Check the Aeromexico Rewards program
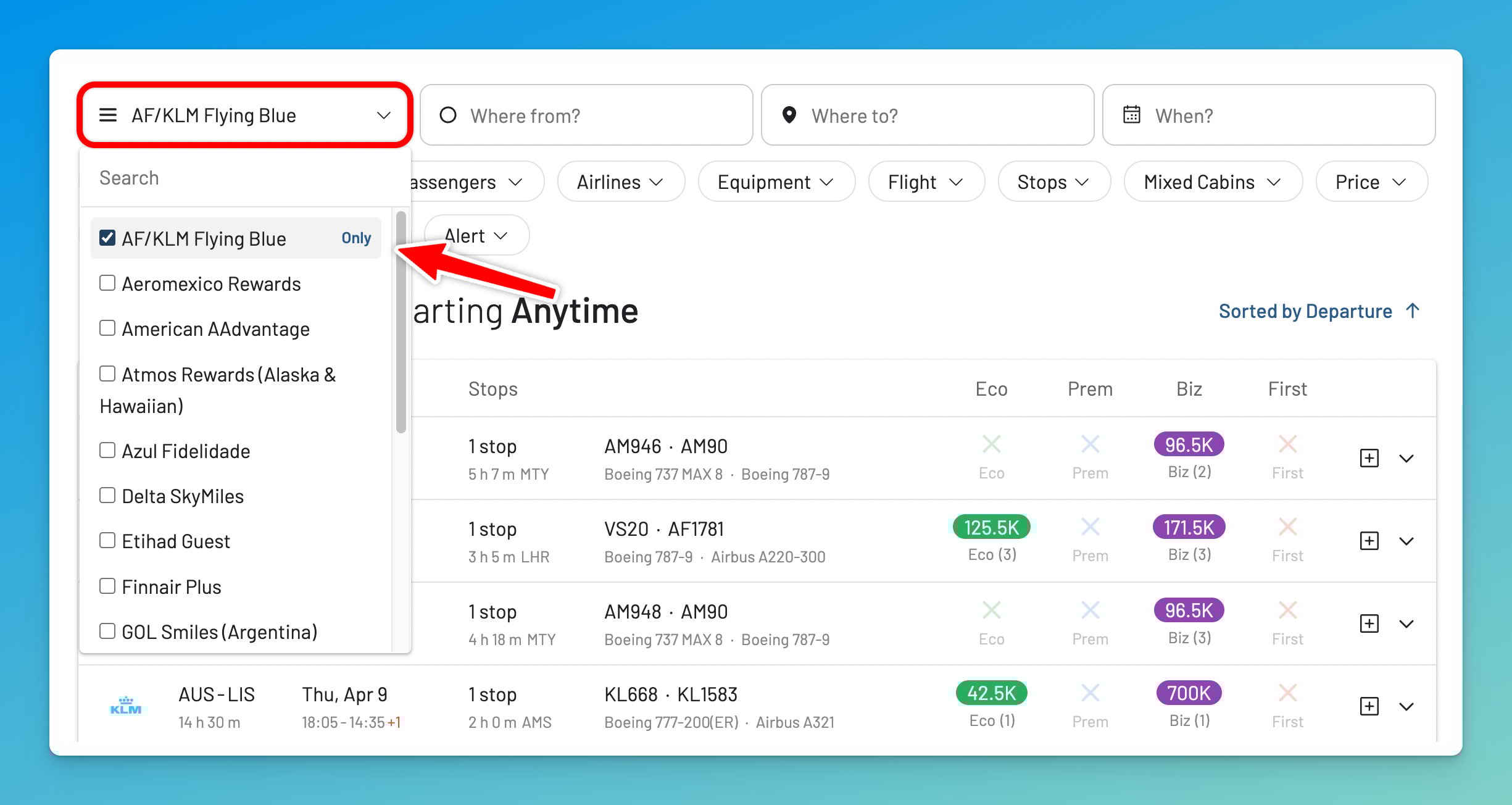Screen dimensions: 1512x805 coord(107,282)
